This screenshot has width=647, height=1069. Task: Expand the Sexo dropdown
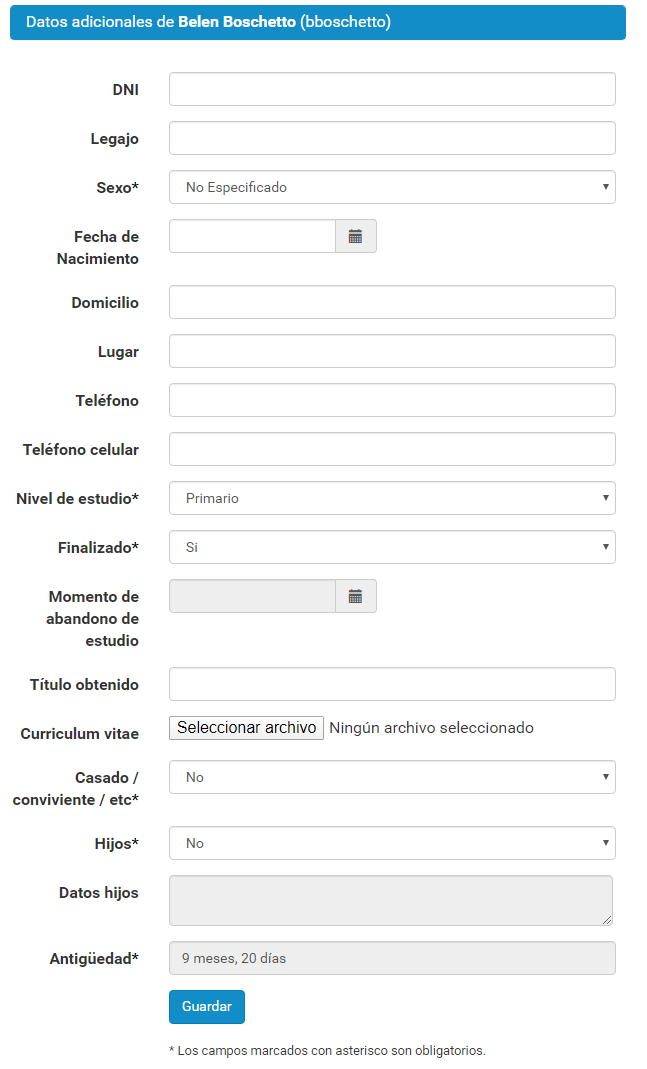[x=392, y=187]
